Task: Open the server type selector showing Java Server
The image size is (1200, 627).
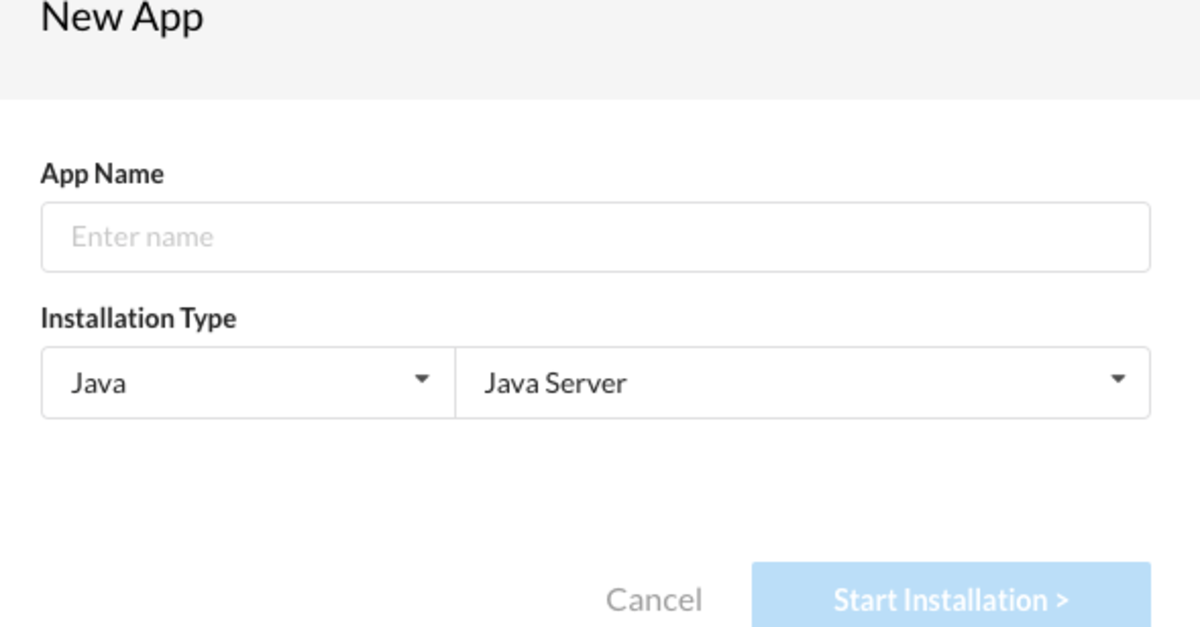Action: click(805, 382)
